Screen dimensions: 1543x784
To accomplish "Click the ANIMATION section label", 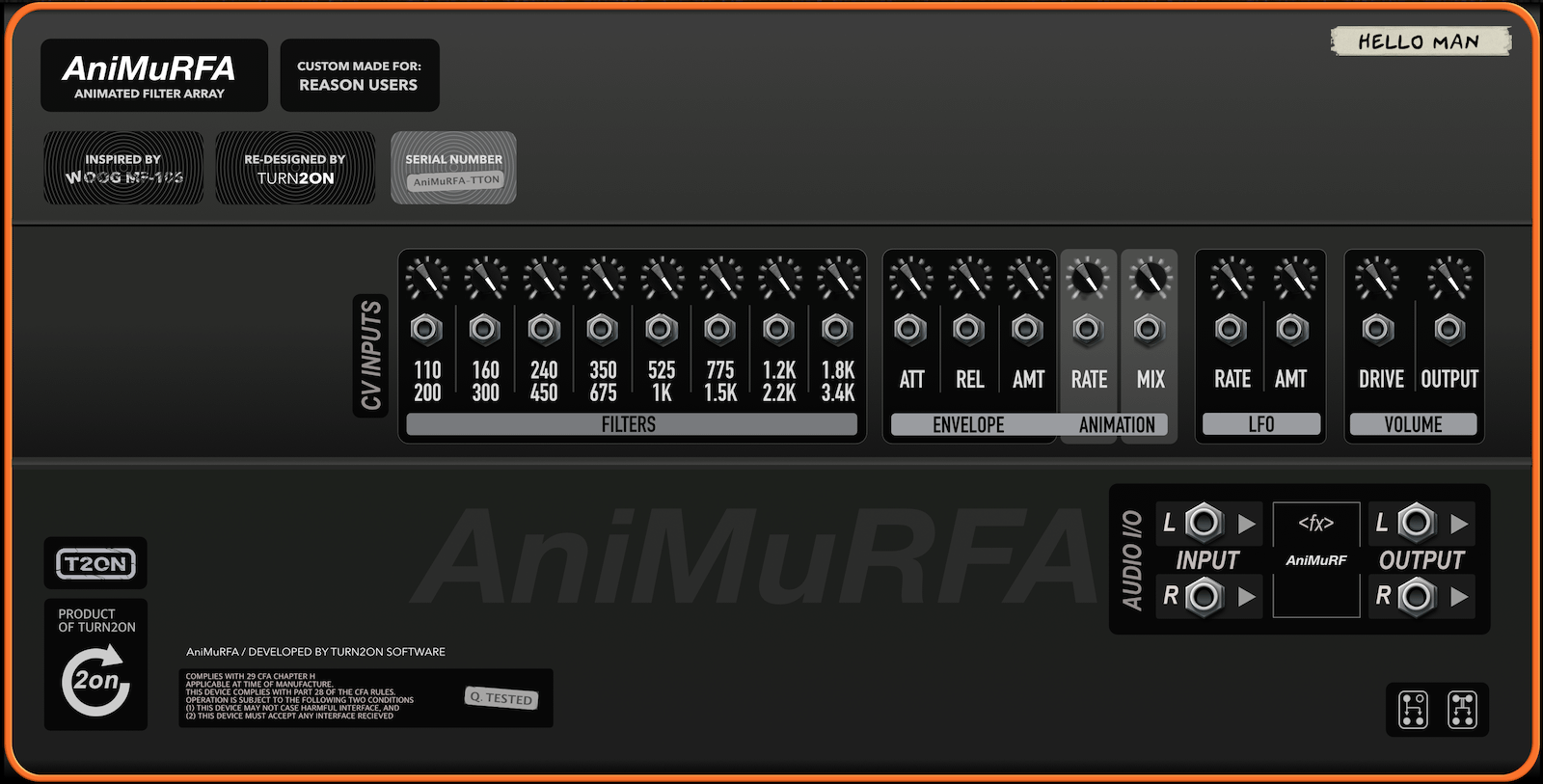I will tap(1117, 425).
